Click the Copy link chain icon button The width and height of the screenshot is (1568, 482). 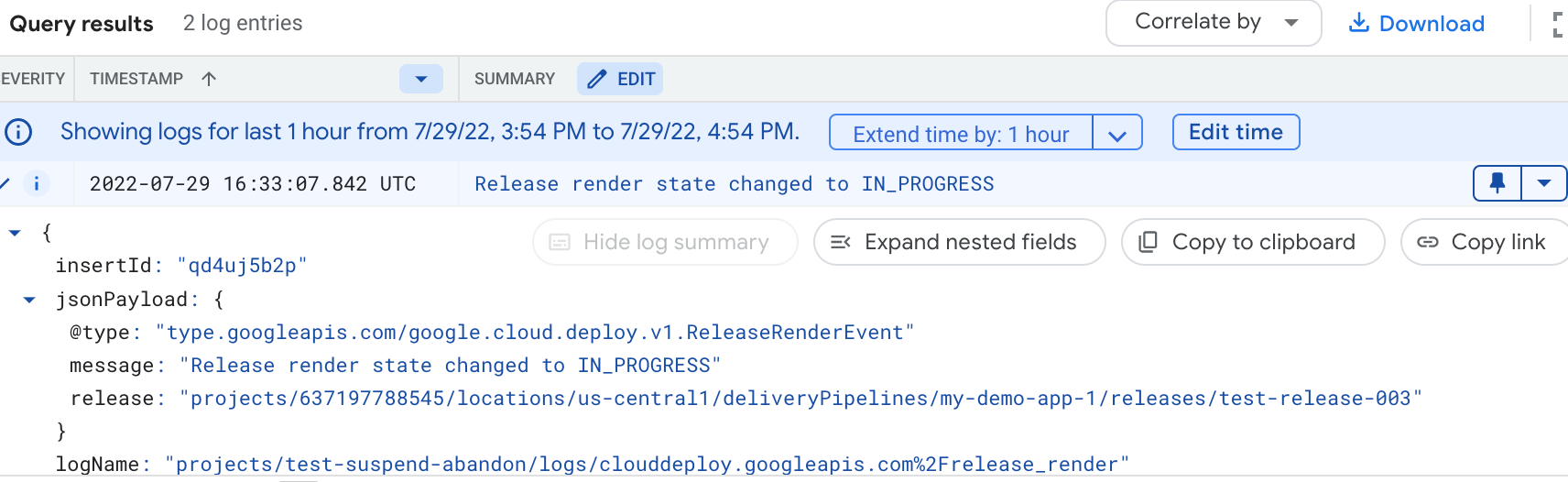point(1481,242)
